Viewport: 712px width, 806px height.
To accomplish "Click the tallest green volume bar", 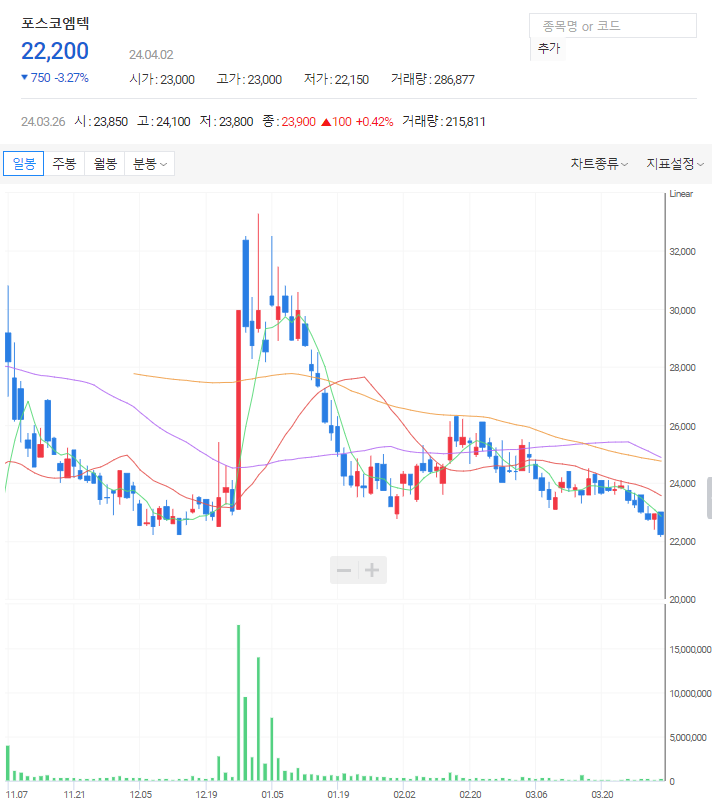I will pos(239,703).
